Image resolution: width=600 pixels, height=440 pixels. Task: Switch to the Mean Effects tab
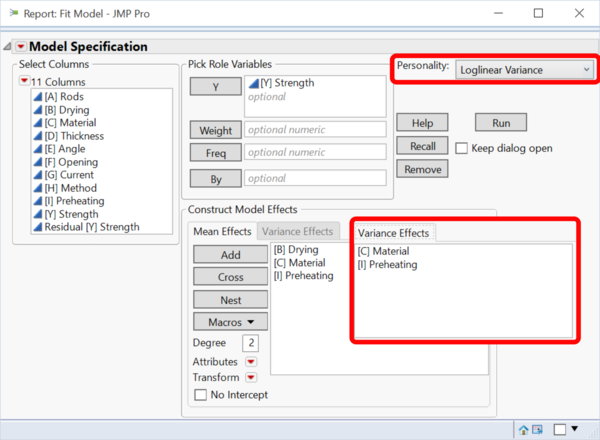click(x=221, y=232)
